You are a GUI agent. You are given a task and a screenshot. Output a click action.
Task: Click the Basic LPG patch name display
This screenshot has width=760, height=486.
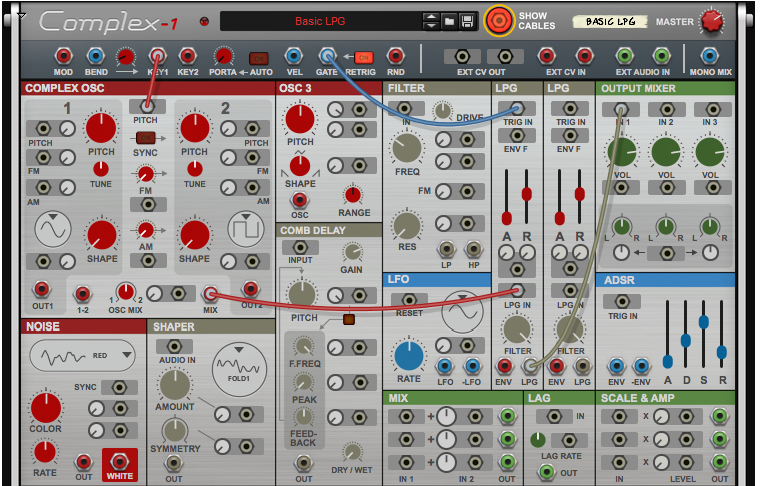pos(320,21)
